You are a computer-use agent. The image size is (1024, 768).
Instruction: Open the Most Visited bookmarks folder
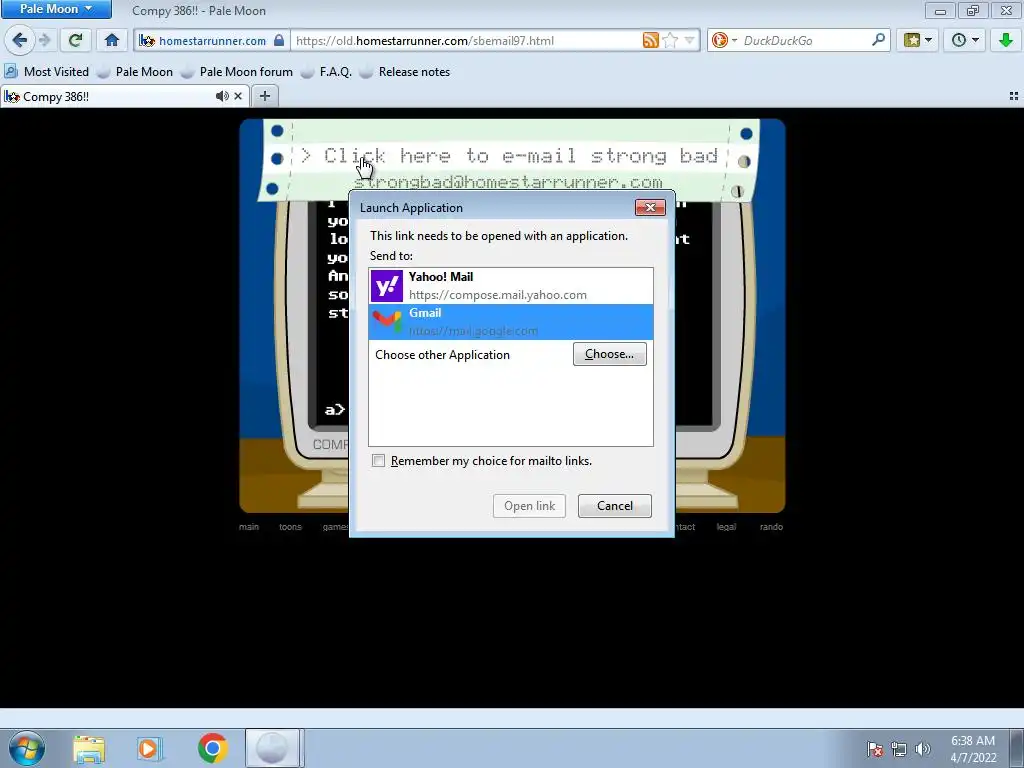click(x=46, y=72)
